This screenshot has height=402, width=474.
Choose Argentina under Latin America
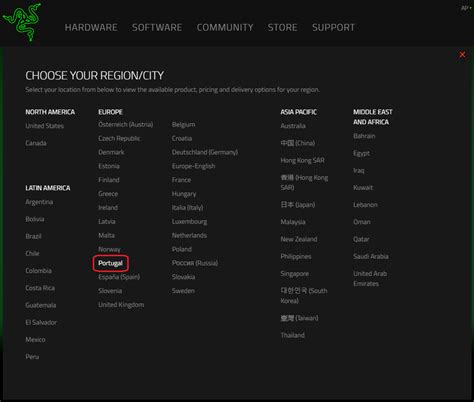pyautogui.click(x=39, y=202)
